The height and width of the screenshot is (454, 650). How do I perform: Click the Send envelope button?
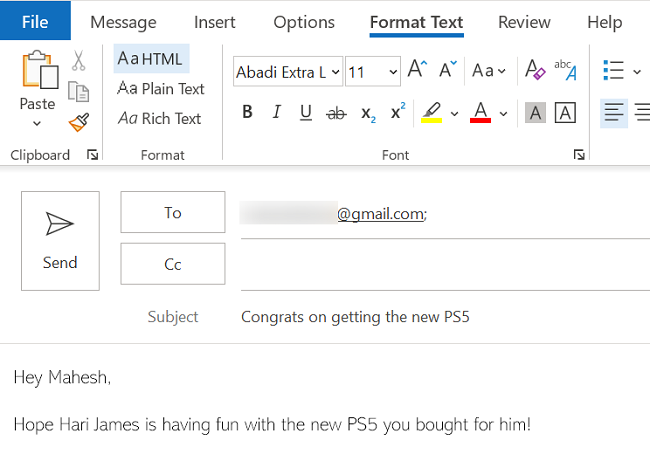(60, 241)
